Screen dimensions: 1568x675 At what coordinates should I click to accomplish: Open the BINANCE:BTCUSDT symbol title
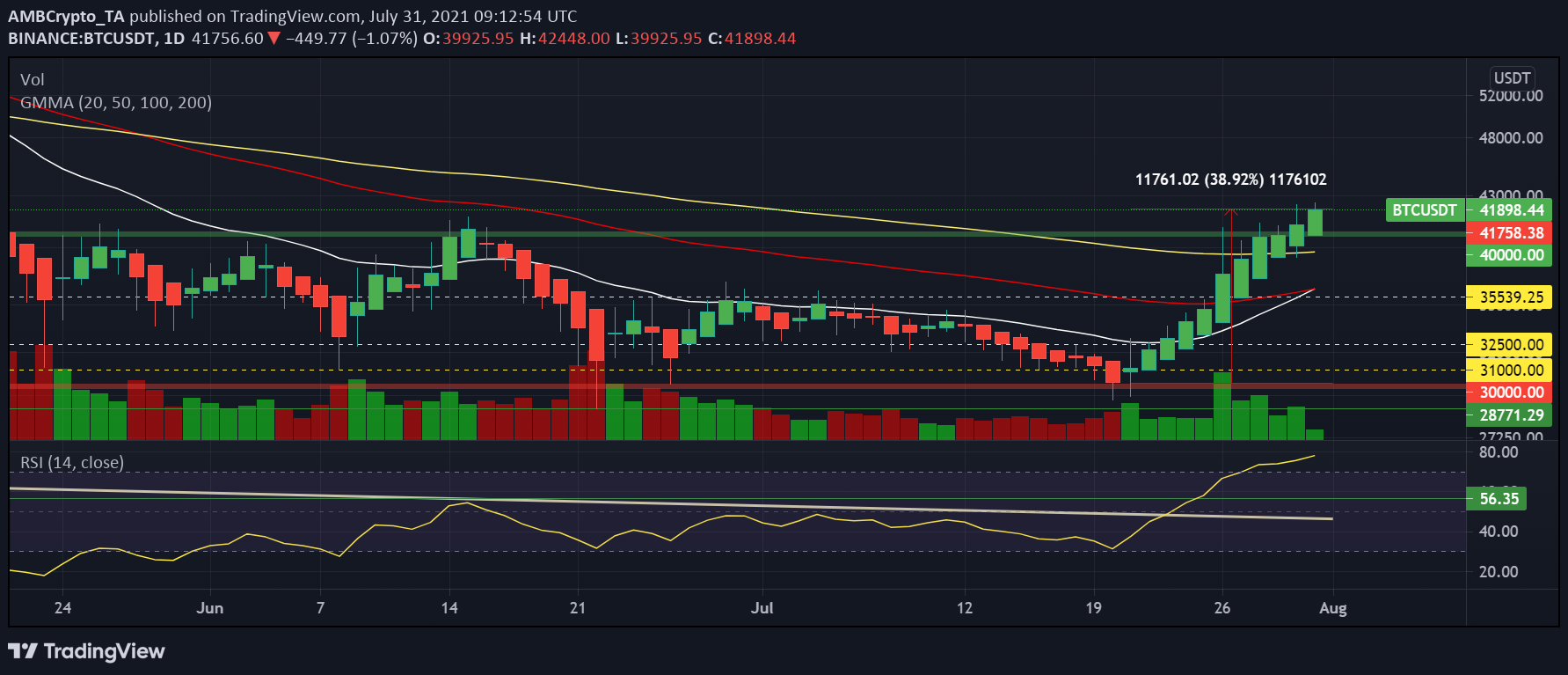82,39
